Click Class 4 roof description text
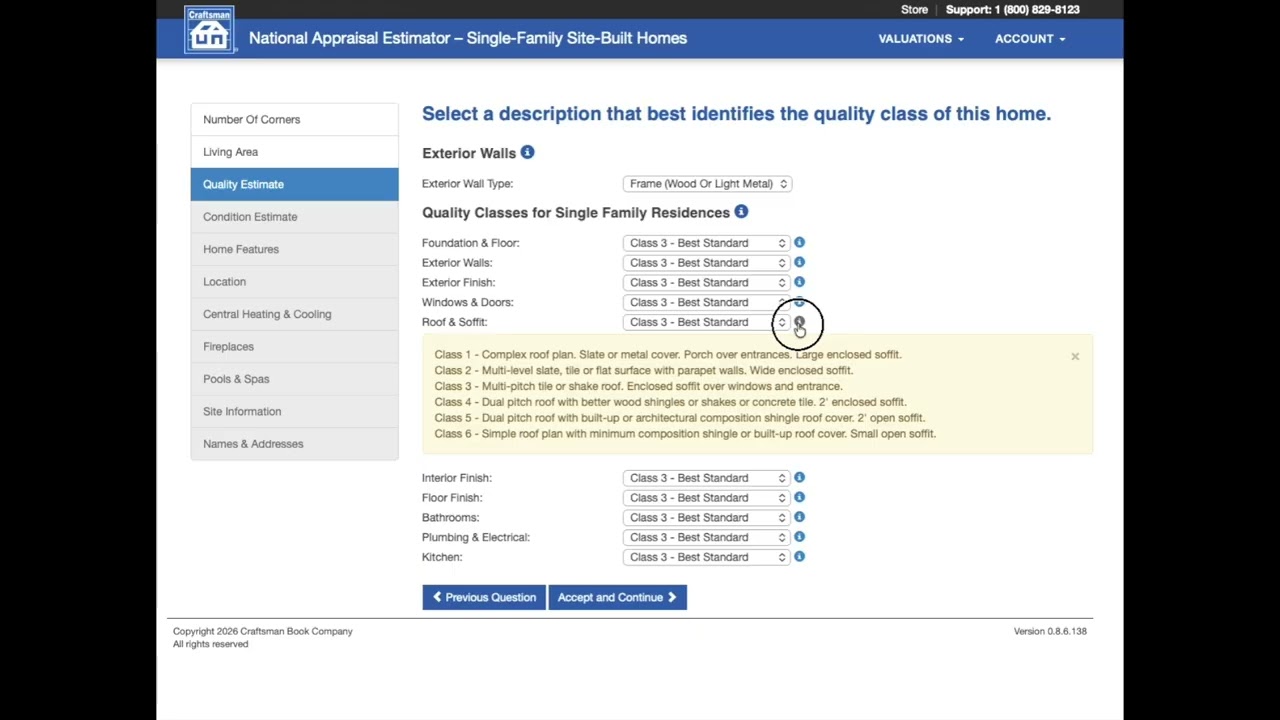This screenshot has width=1280, height=720. [670, 402]
